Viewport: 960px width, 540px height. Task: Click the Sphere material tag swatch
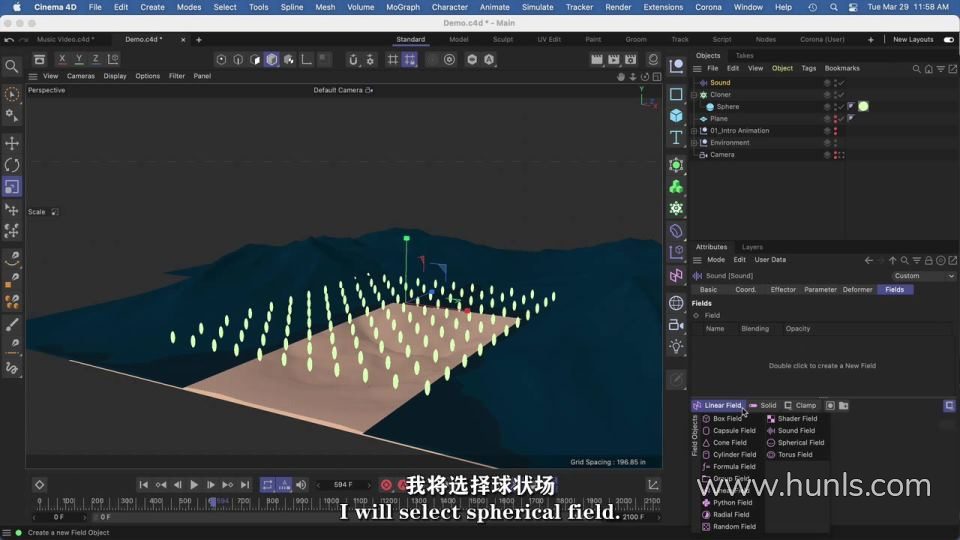click(863, 107)
